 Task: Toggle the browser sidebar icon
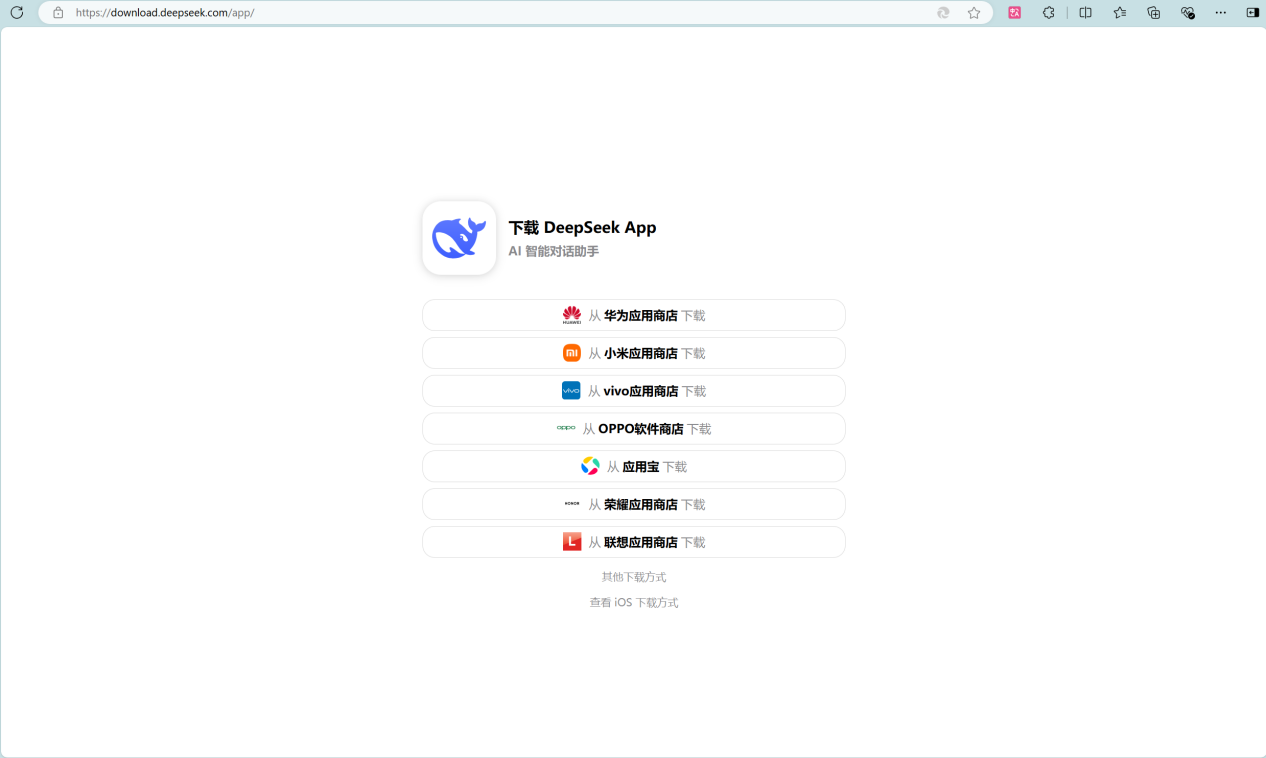(x=1253, y=13)
